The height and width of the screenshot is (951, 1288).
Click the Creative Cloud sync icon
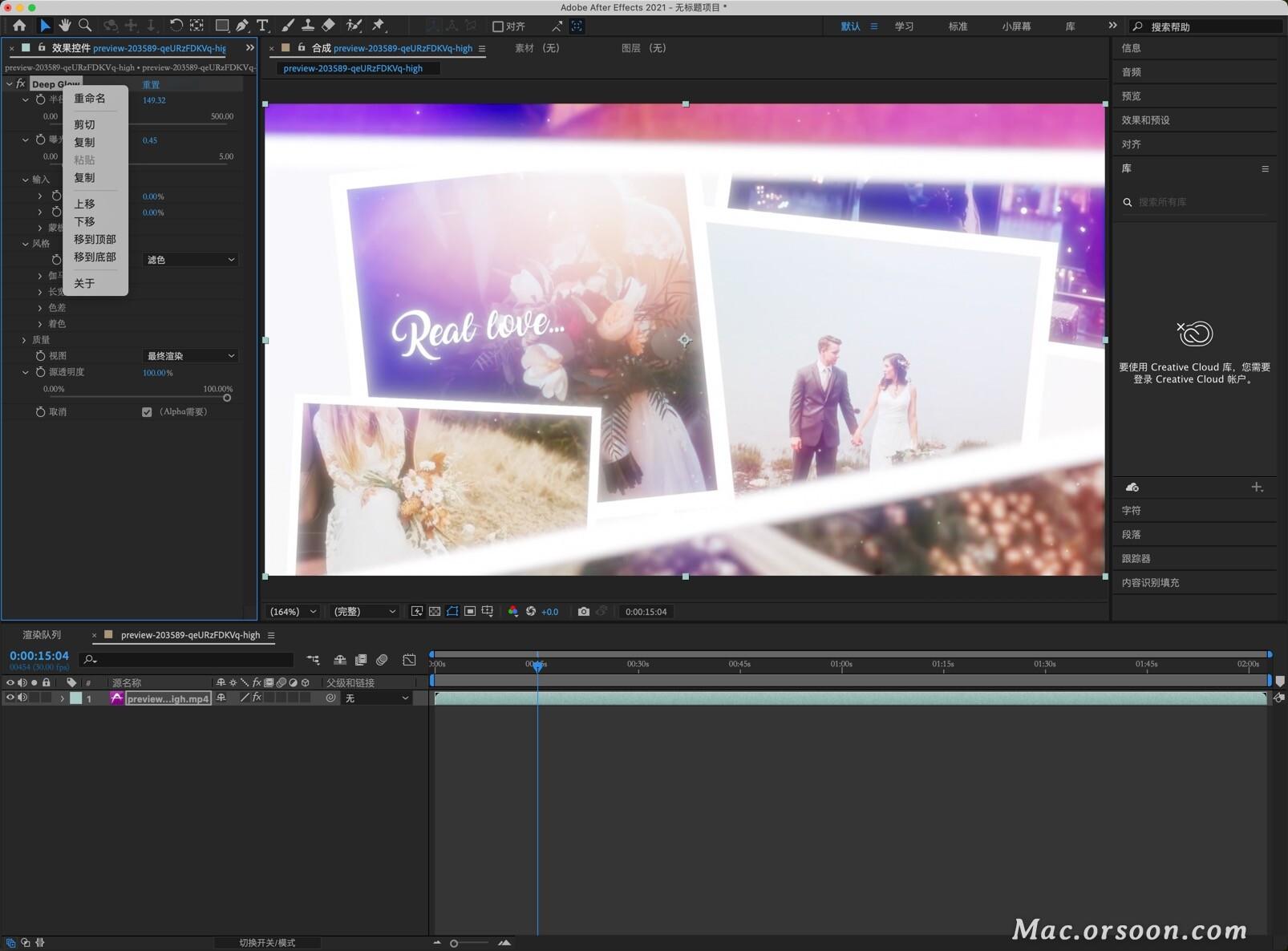1132,488
